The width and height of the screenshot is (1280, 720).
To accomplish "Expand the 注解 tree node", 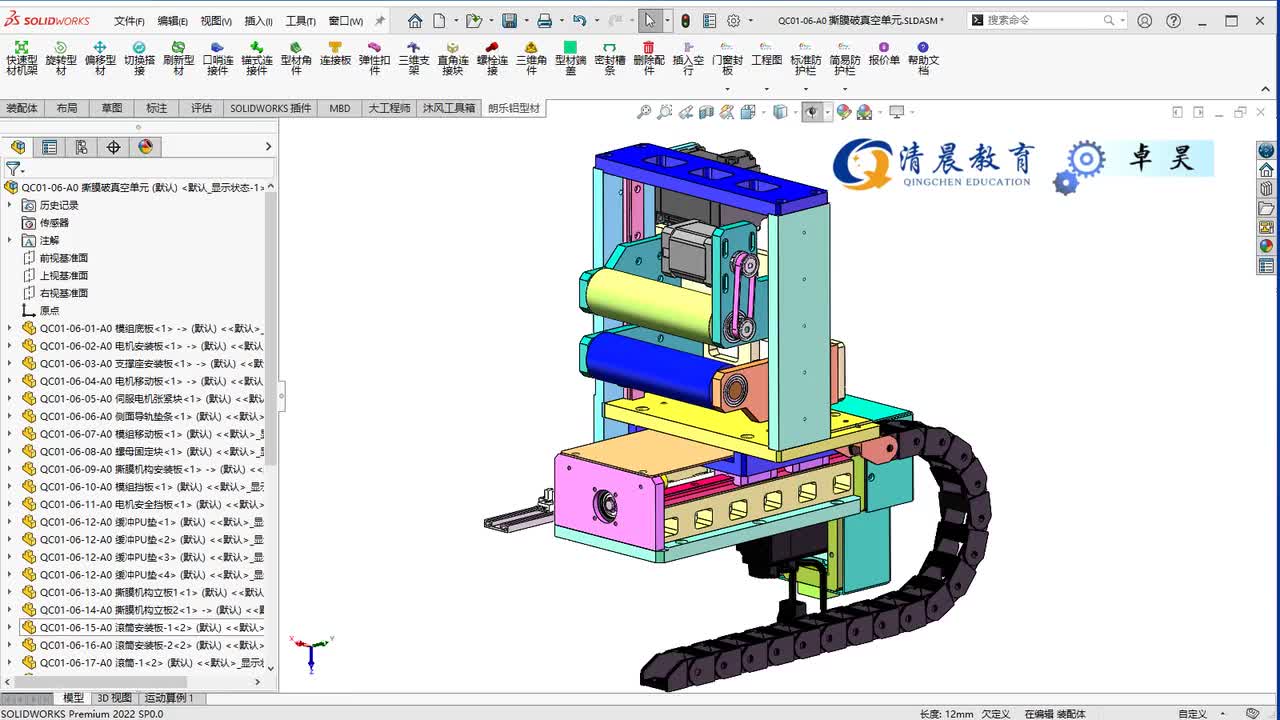I will pos(10,240).
